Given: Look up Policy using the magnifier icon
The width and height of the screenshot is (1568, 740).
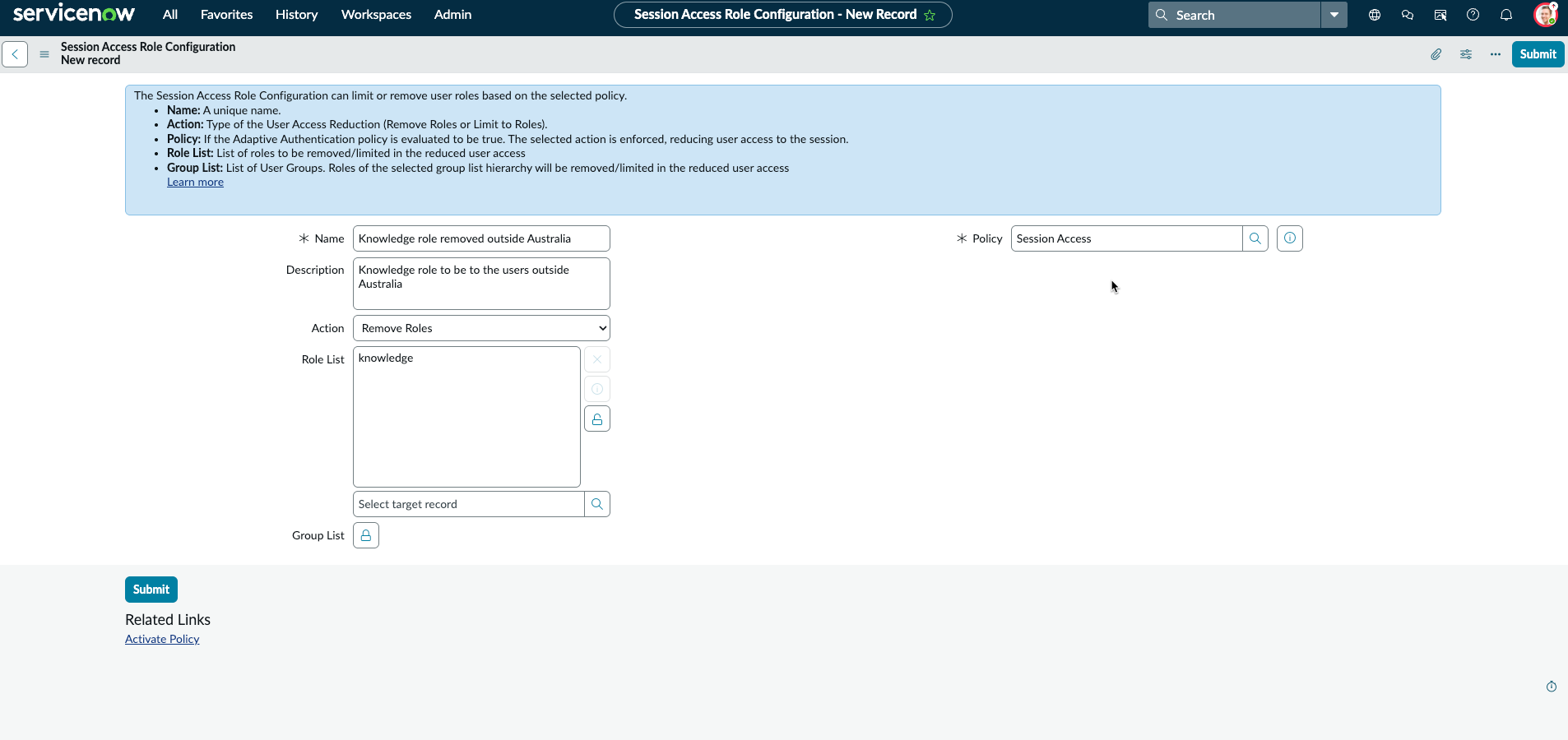Looking at the screenshot, I should coord(1255,238).
